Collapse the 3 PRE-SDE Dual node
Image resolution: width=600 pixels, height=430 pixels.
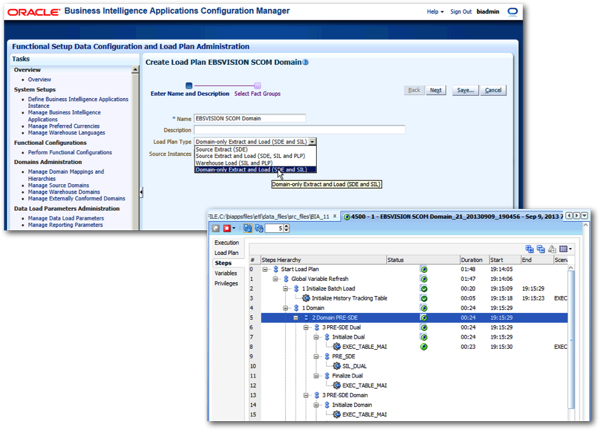coord(306,327)
